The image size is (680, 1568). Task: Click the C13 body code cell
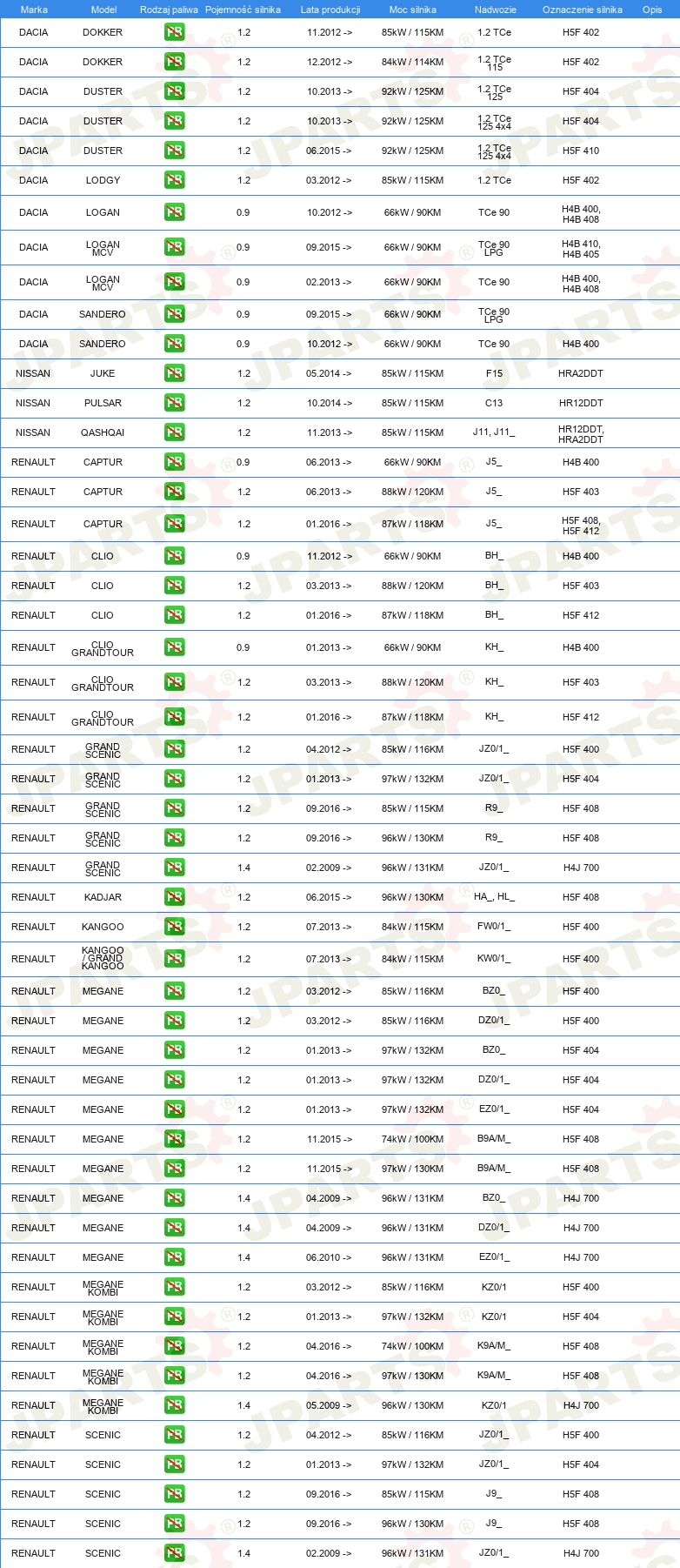coord(494,403)
